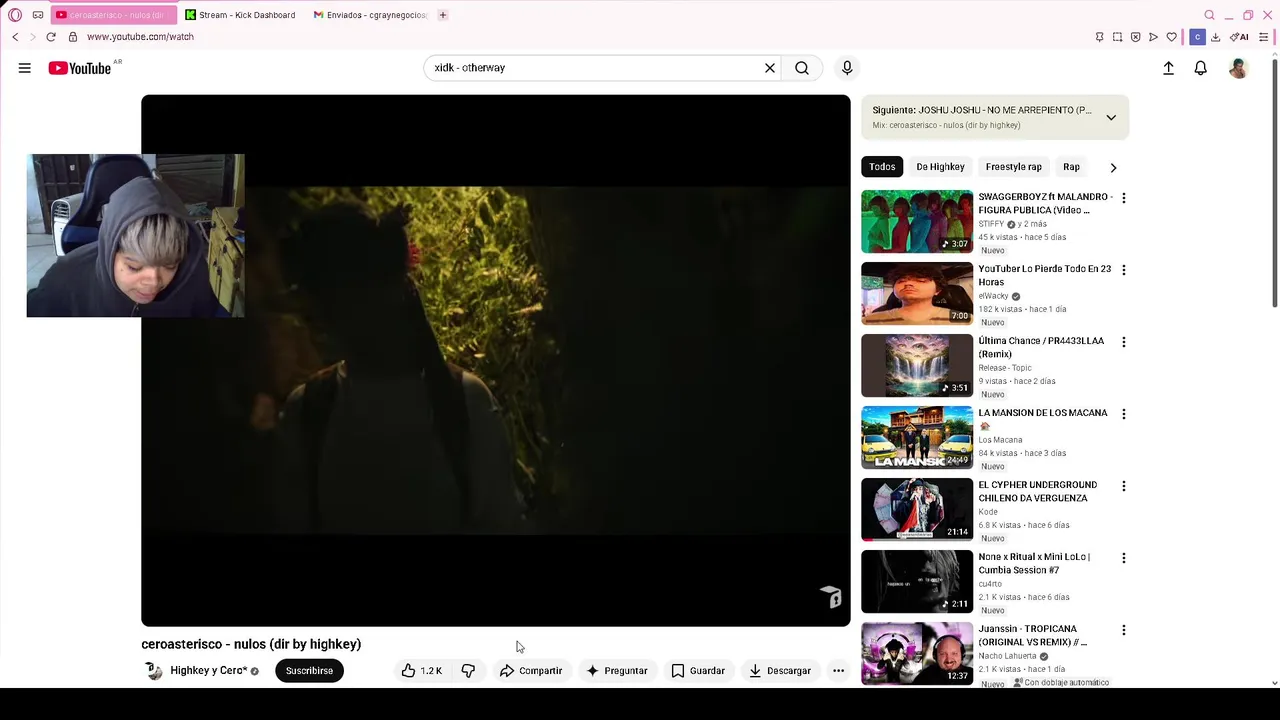
Task: Open the Opera main menu icon
Action: [15, 15]
